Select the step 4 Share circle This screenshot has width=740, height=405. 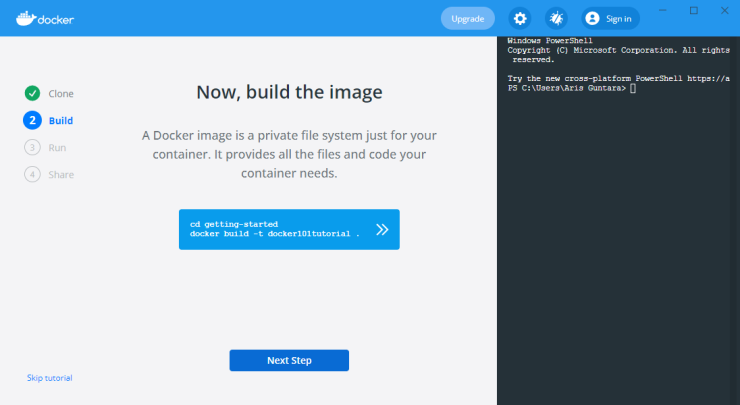point(33,174)
